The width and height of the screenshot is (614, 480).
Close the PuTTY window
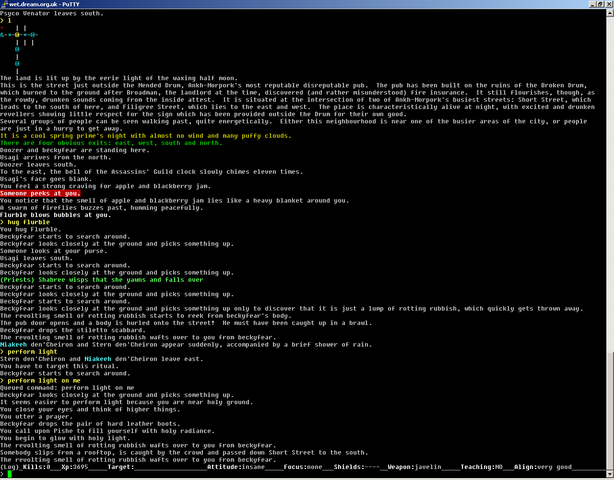pyautogui.click(x=609, y=4)
